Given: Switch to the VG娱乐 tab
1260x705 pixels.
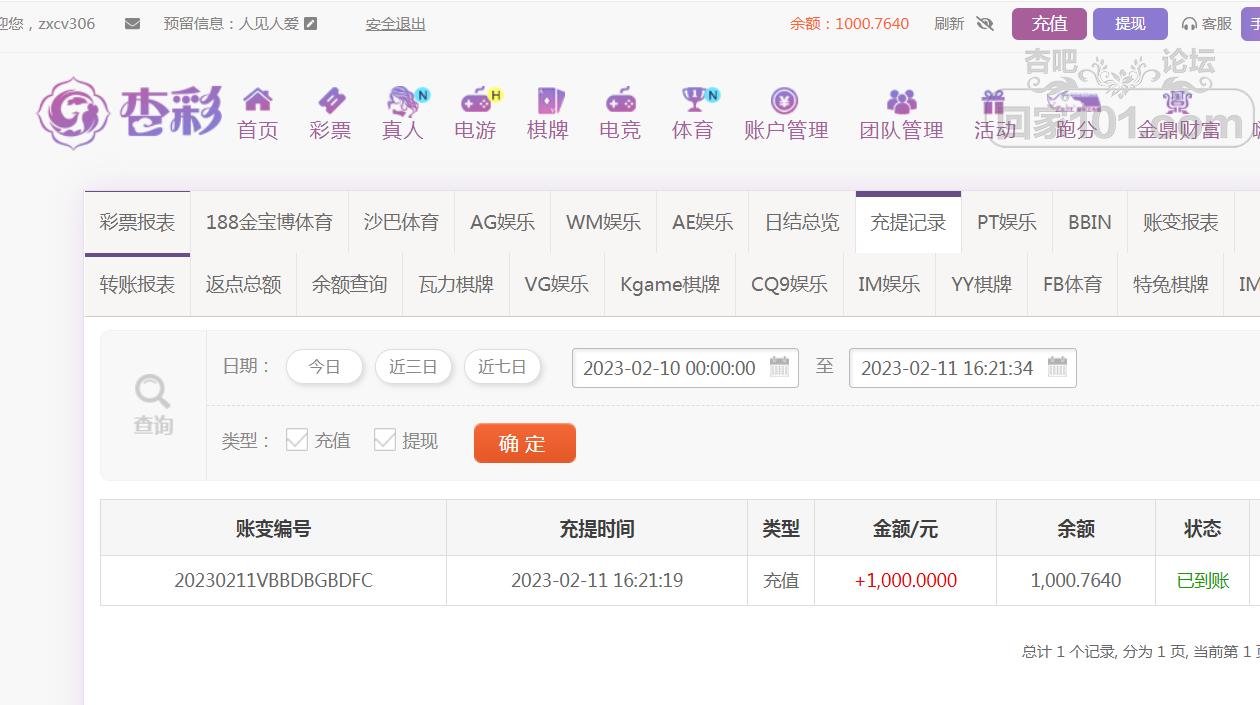Looking at the screenshot, I should [557, 285].
